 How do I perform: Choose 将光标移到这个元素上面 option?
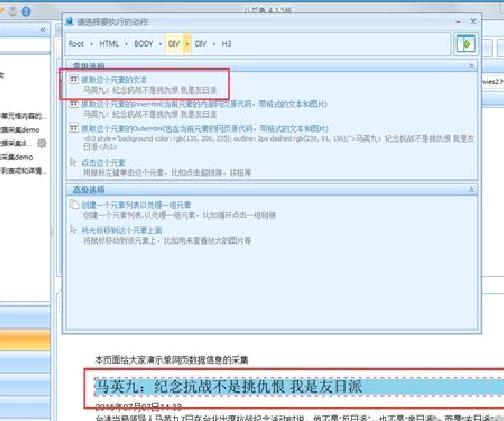(x=122, y=230)
